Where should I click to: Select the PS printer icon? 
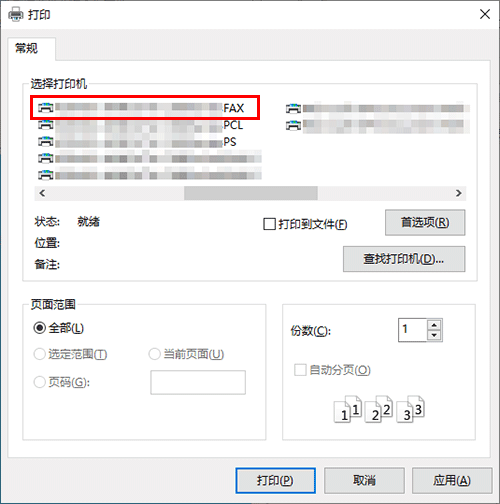coord(45,142)
